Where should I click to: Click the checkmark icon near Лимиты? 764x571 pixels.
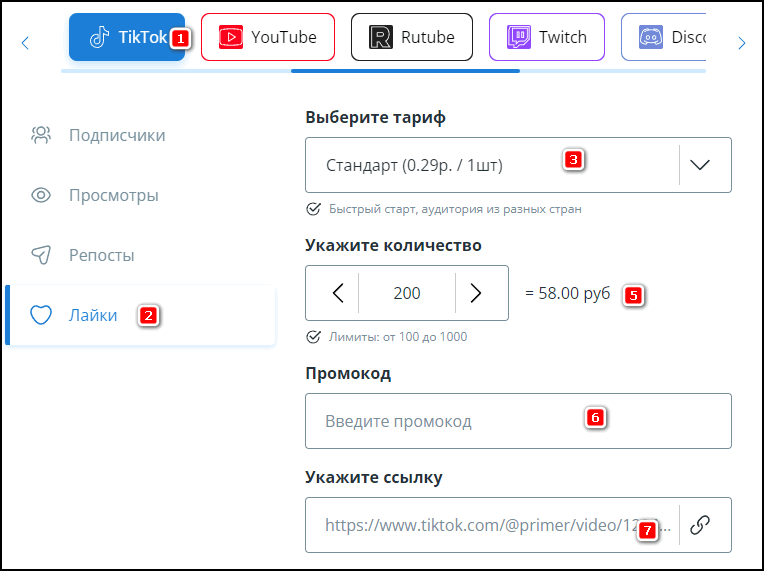point(313,337)
